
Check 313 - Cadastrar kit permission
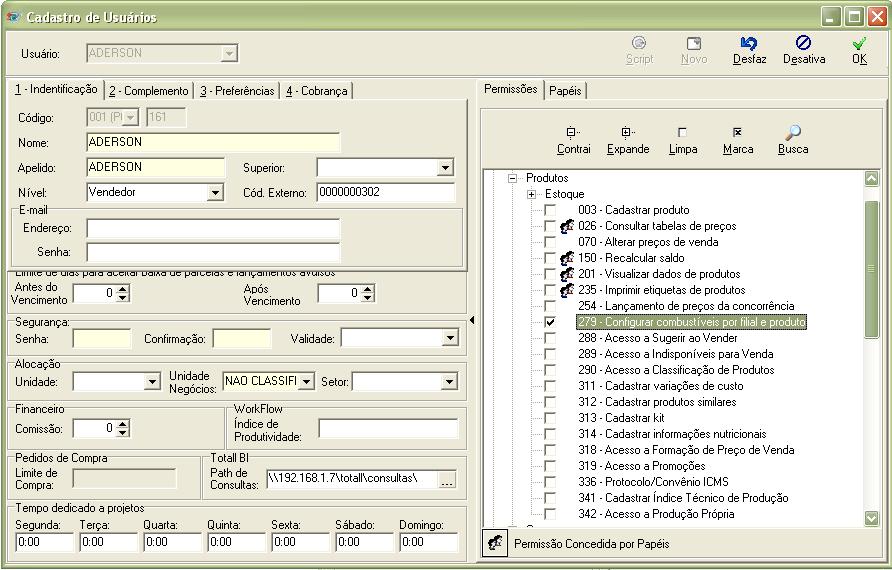(x=550, y=418)
